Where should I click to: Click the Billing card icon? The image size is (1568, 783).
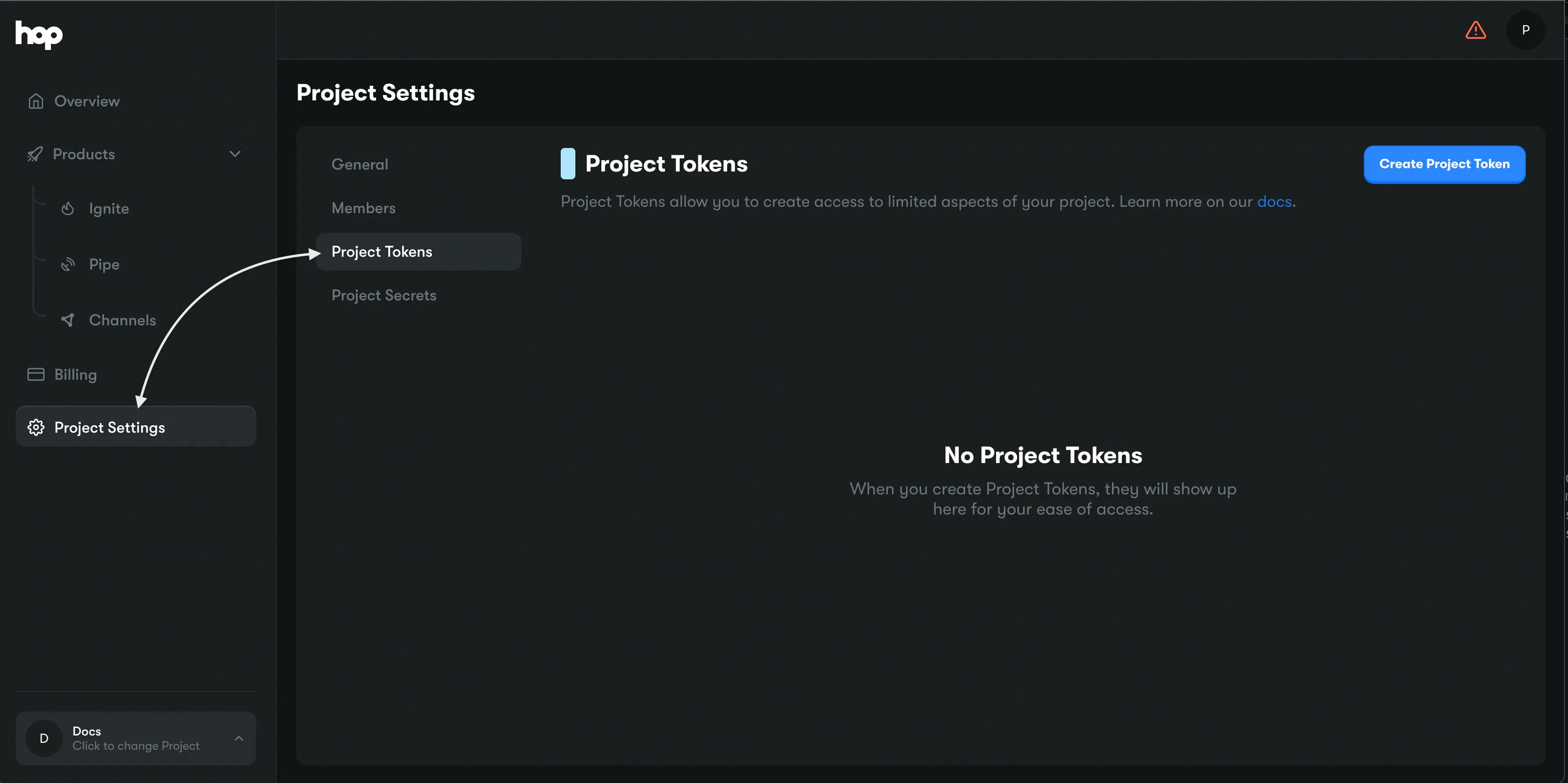click(x=36, y=374)
